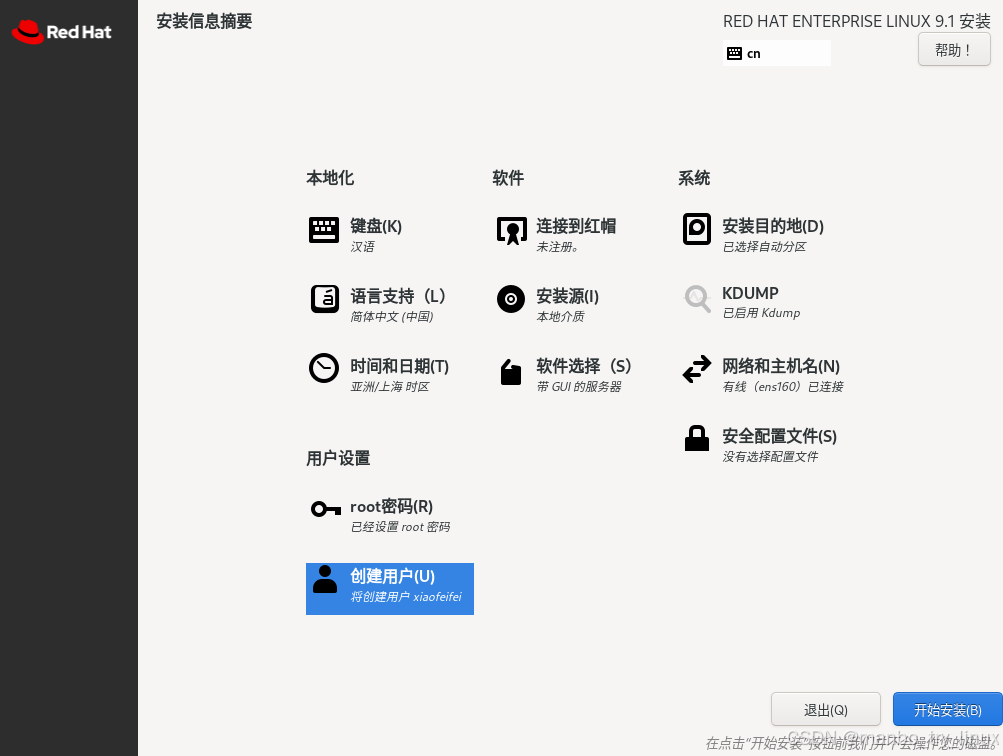
Task: Click the 用户设置 section heading
Action: pos(338,458)
